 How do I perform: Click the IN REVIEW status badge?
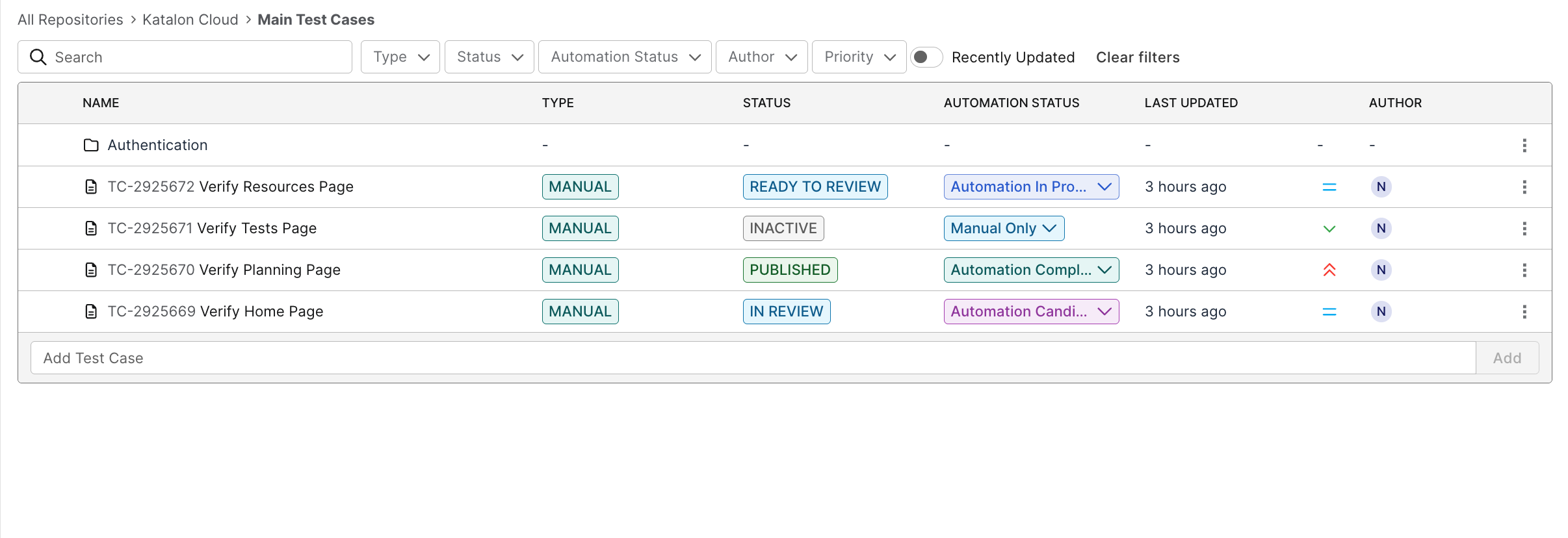point(787,312)
